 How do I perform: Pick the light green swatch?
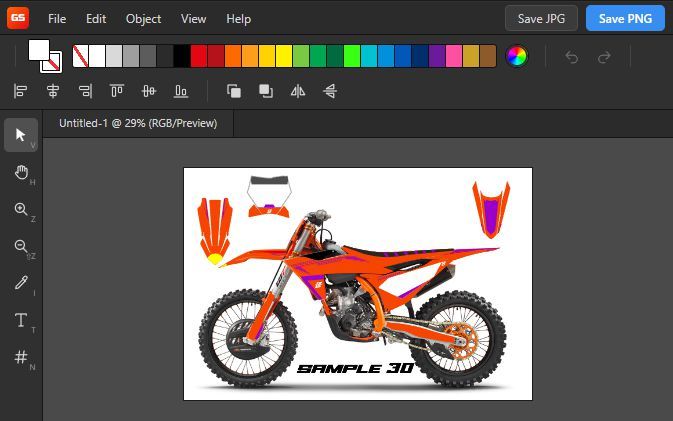coord(301,56)
